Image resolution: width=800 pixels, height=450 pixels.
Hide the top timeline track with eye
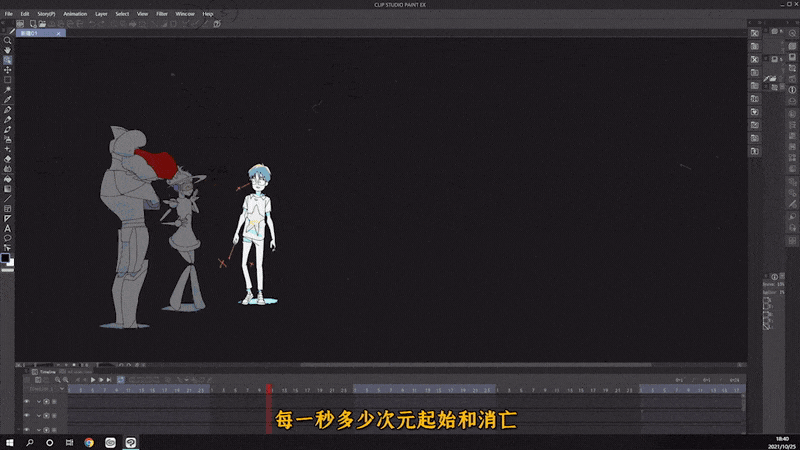(x=27, y=402)
